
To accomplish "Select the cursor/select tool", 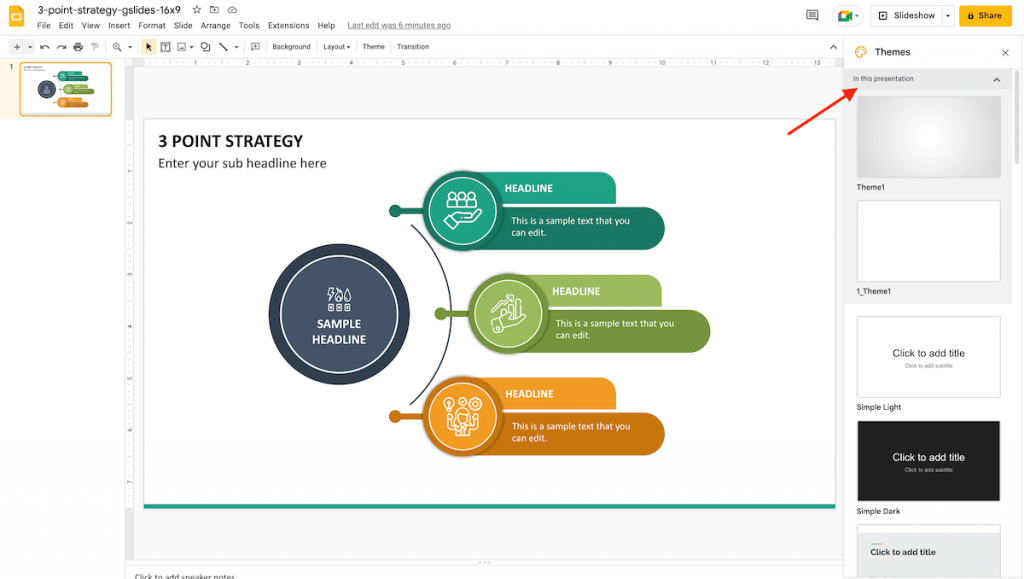I will 148,46.
